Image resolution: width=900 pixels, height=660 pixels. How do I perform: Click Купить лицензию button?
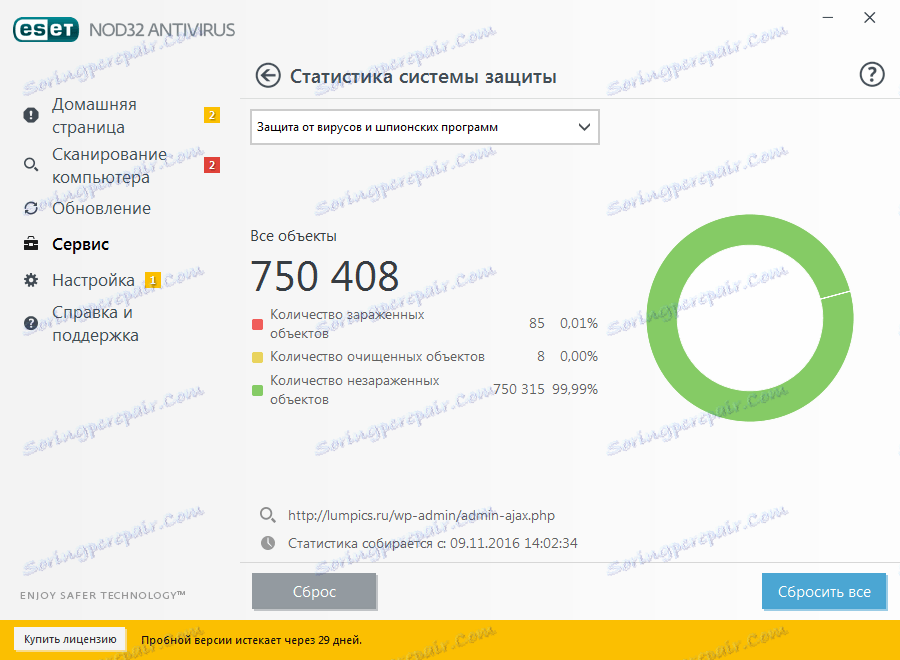(70, 639)
